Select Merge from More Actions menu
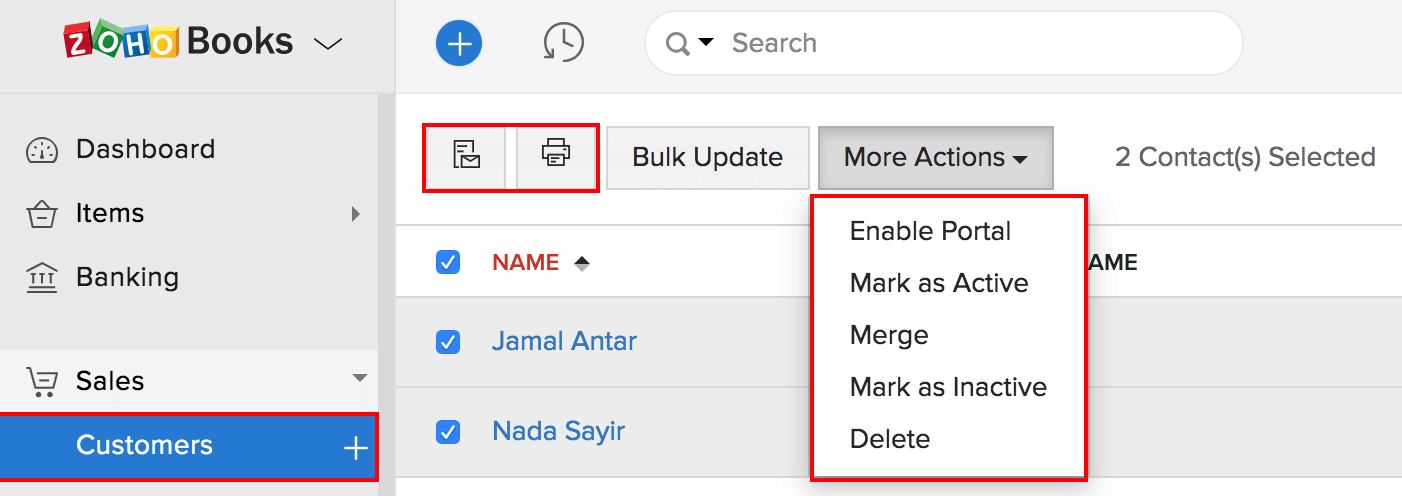Viewport: 1402px width, 496px height. pos(889,335)
